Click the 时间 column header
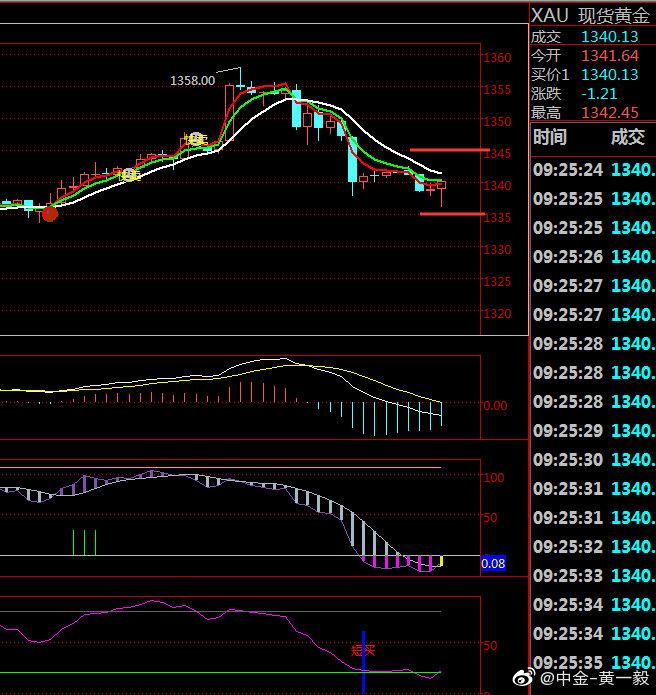The image size is (656, 695). (x=549, y=137)
